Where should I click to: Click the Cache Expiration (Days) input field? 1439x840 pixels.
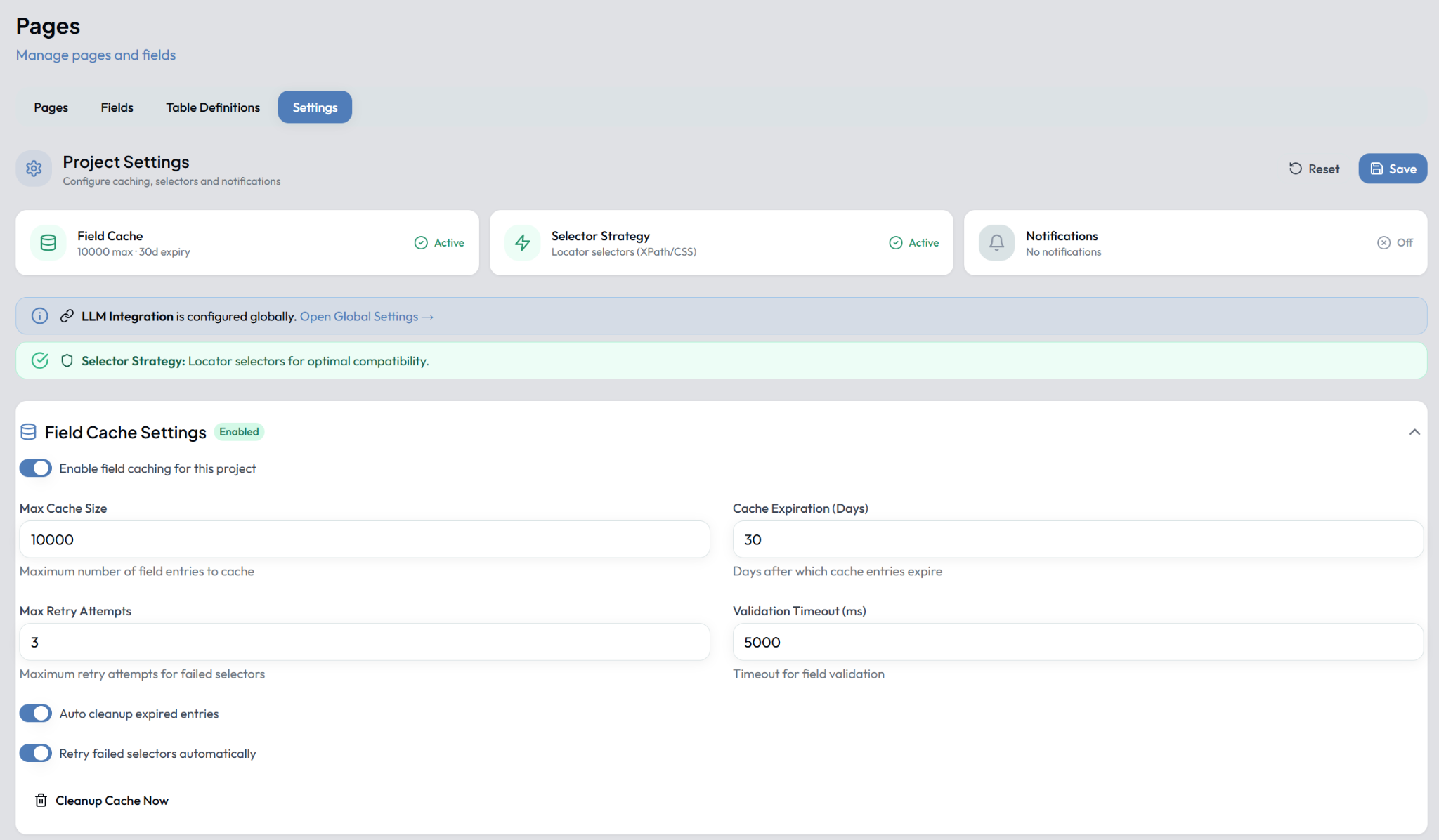tap(1078, 539)
